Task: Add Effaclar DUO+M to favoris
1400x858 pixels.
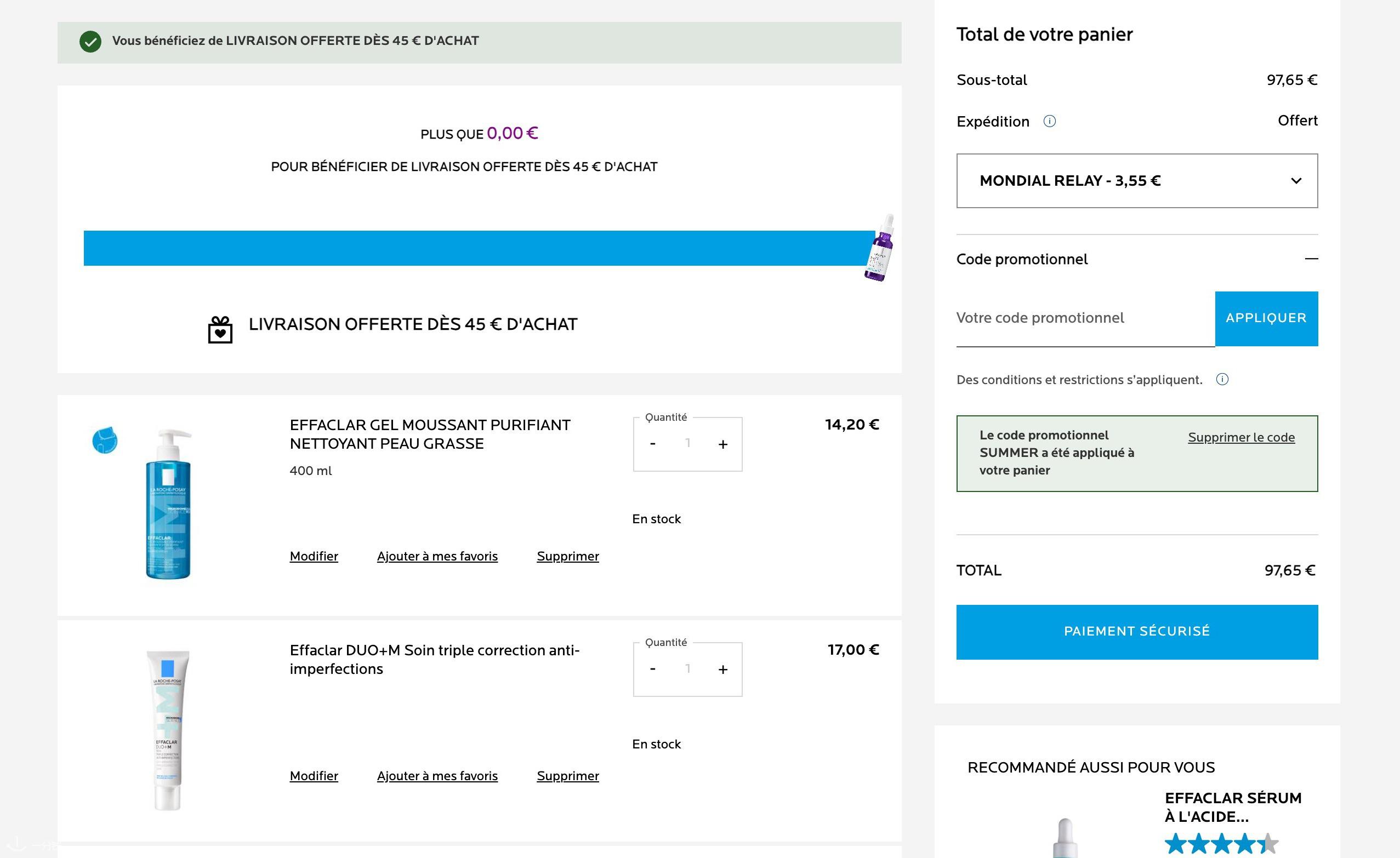Action: (x=437, y=776)
